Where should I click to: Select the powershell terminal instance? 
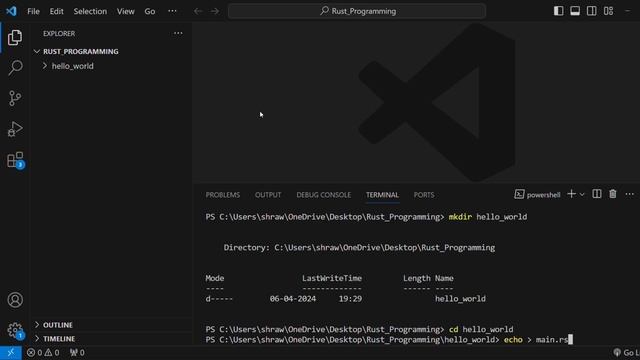537,195
